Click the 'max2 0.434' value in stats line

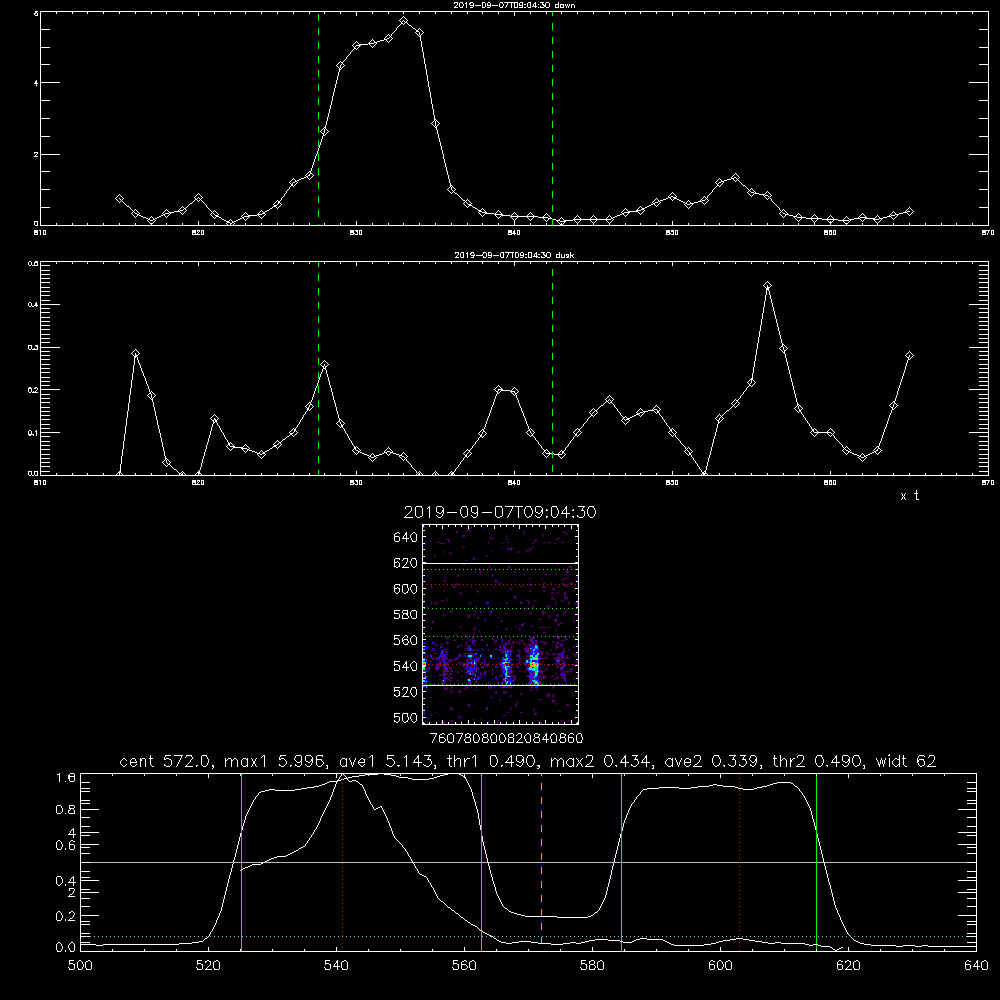tap(600, 761)
